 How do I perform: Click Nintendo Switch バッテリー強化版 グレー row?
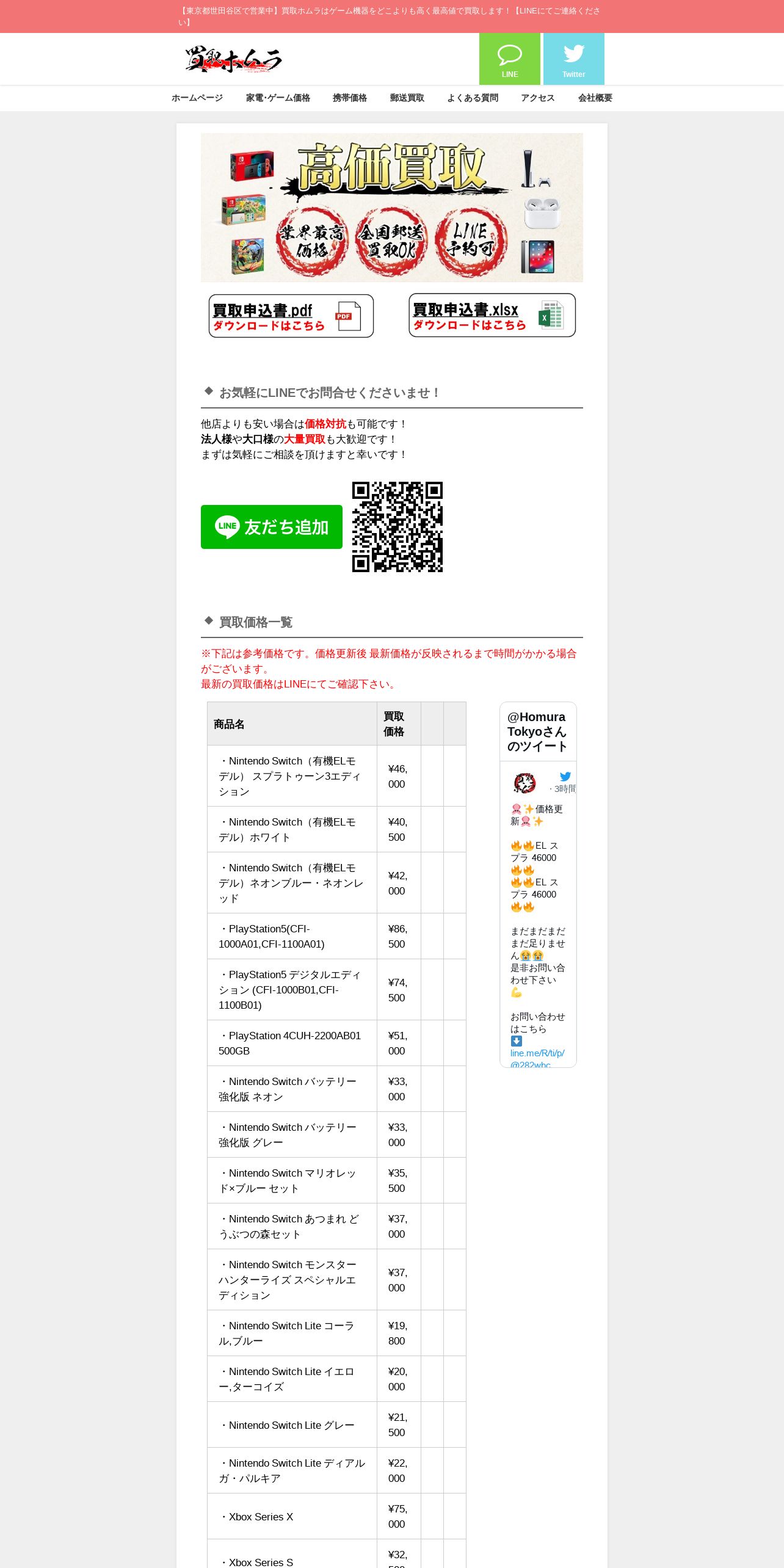(336, 1134)
